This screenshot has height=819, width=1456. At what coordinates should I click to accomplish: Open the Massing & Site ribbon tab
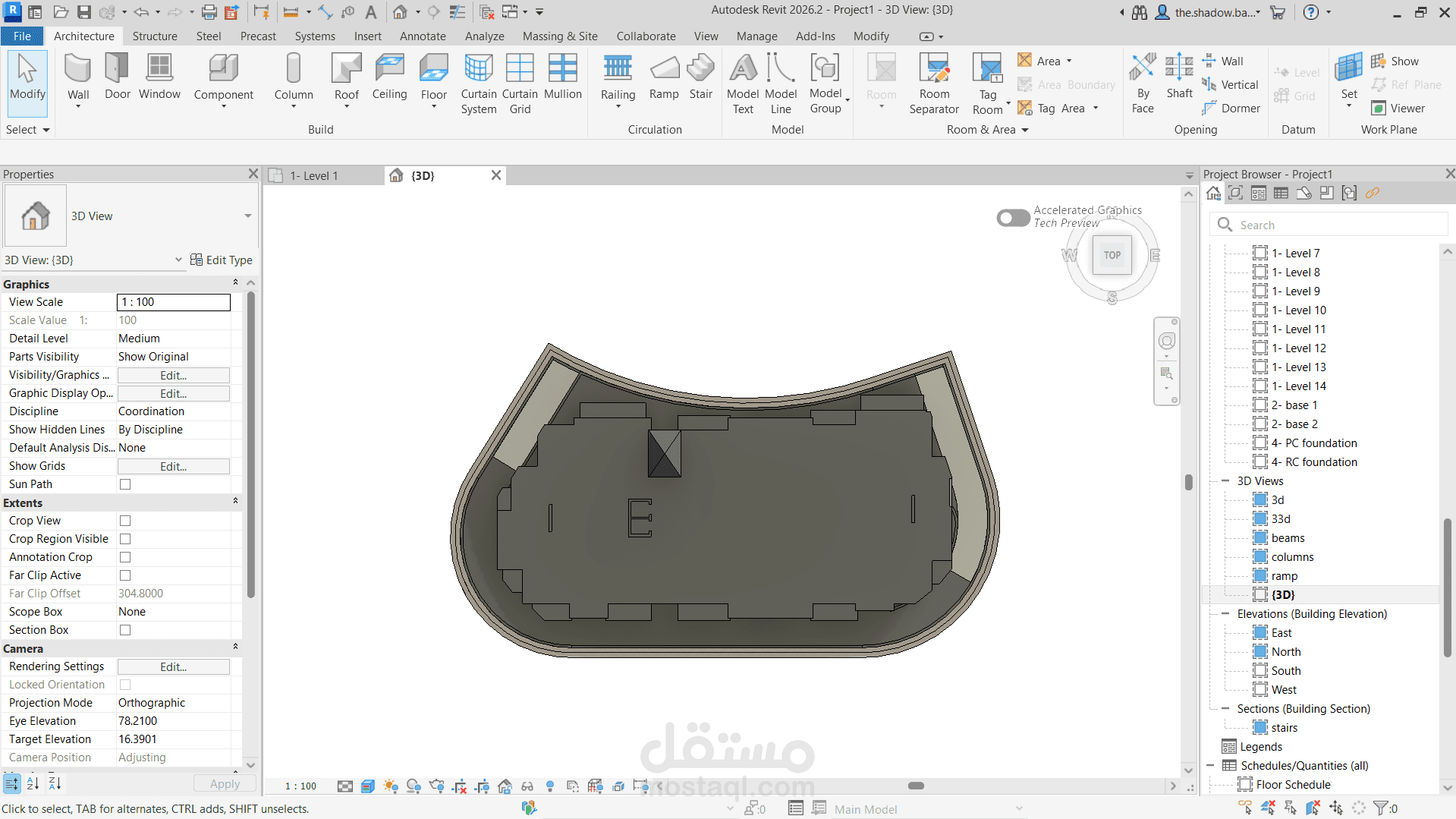tap(560, 36)
